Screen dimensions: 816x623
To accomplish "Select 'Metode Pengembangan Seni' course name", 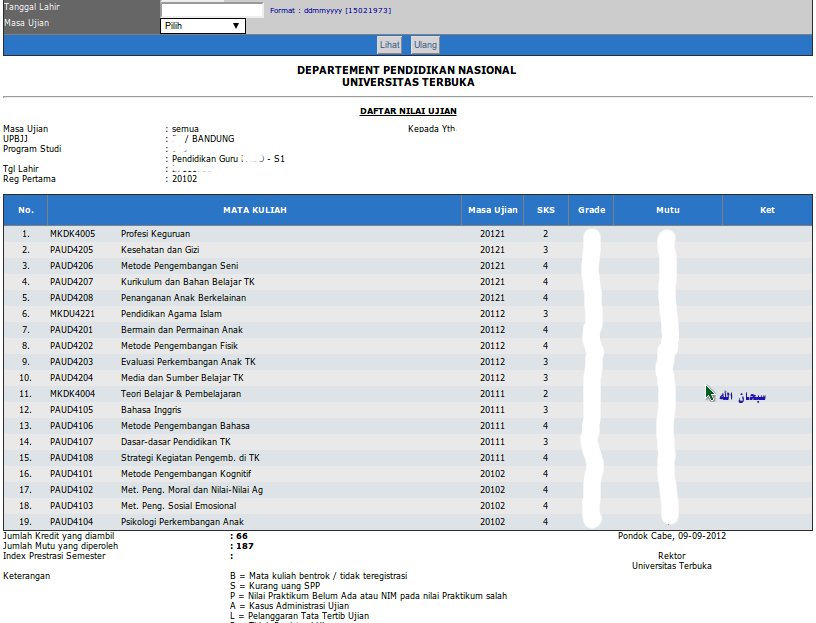I will [180, 266].
